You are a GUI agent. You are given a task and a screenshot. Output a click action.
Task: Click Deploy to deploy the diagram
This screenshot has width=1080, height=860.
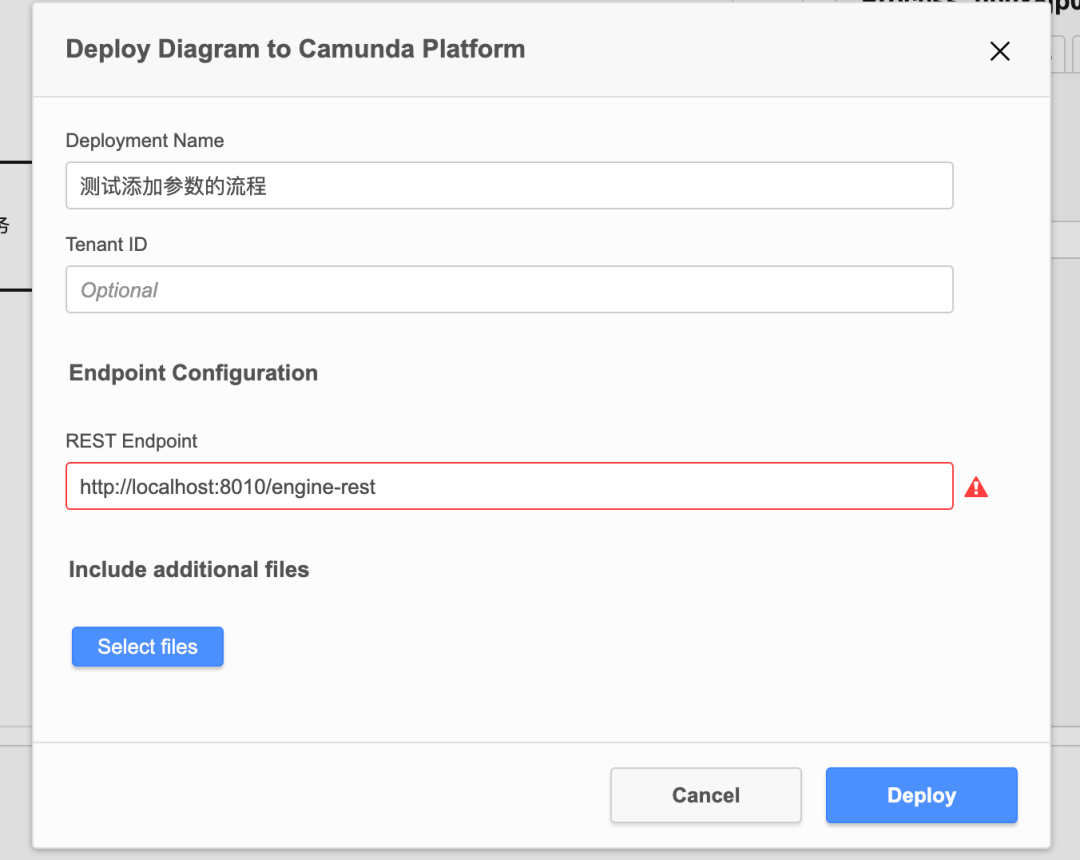pos(920,795)
